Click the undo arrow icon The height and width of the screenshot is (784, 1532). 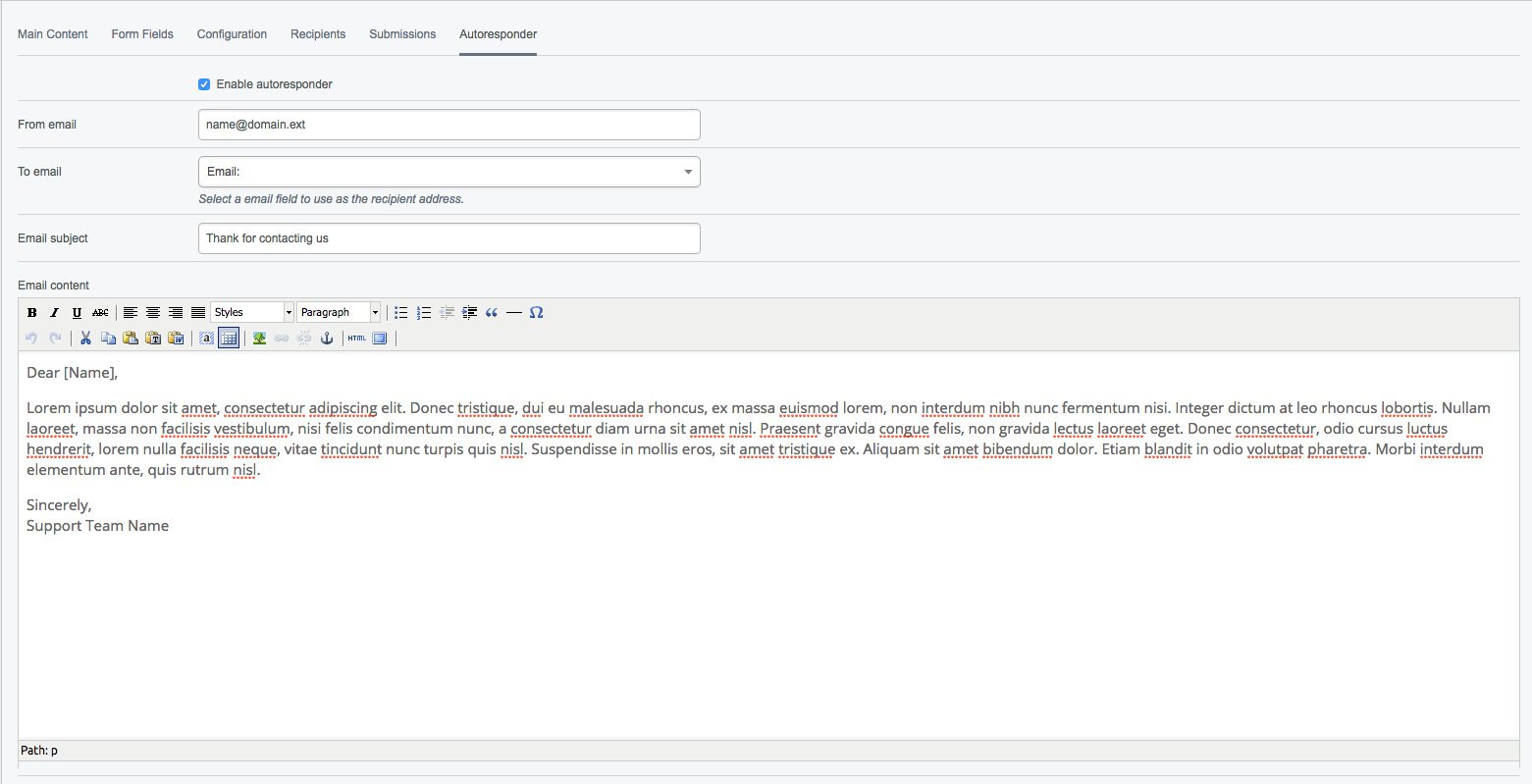pyautogui.click(x=32, y=339)
